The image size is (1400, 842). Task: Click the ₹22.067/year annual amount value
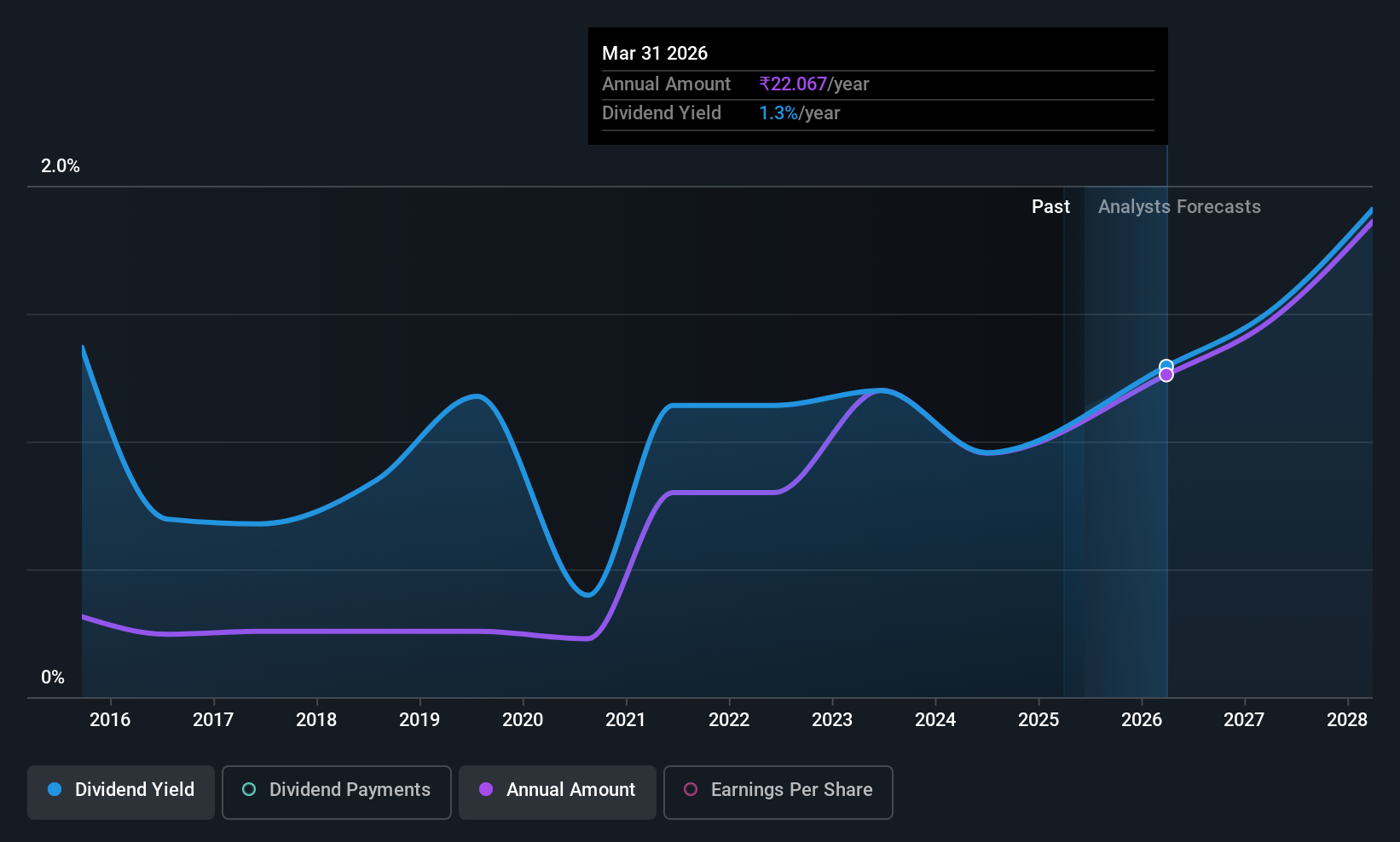click(x=814, y=84)
